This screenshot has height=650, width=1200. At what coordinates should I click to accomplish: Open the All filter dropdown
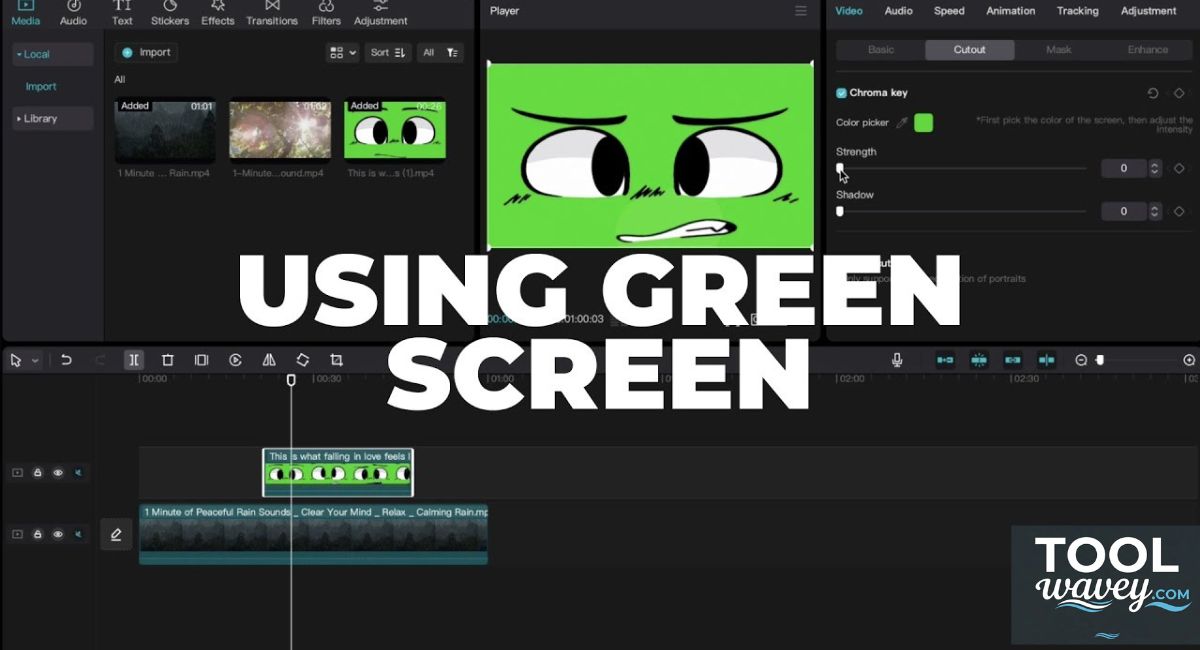point(440,52)
